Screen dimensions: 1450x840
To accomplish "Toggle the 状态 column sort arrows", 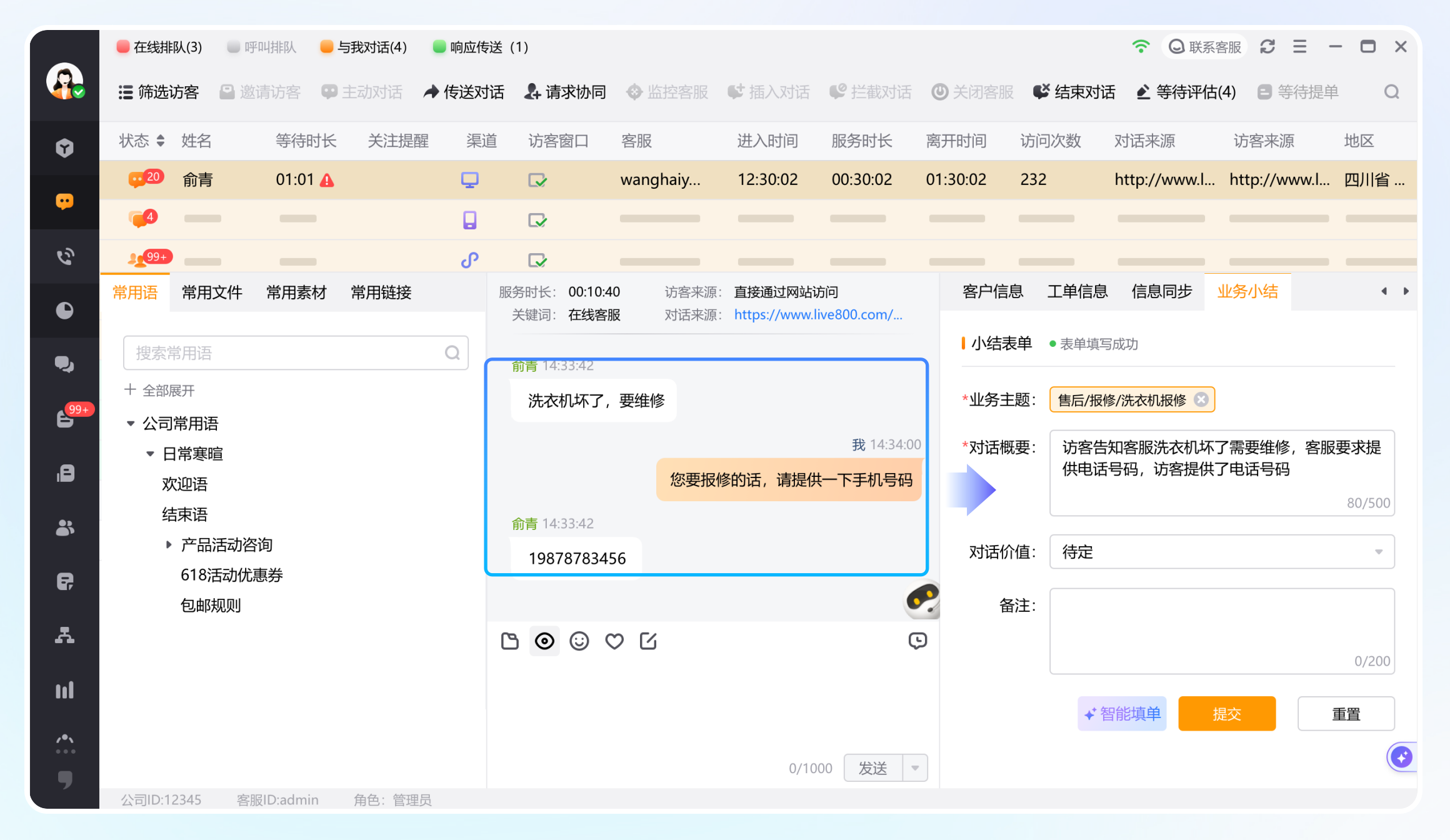I will pyautogui.click(x=161, y=141).
